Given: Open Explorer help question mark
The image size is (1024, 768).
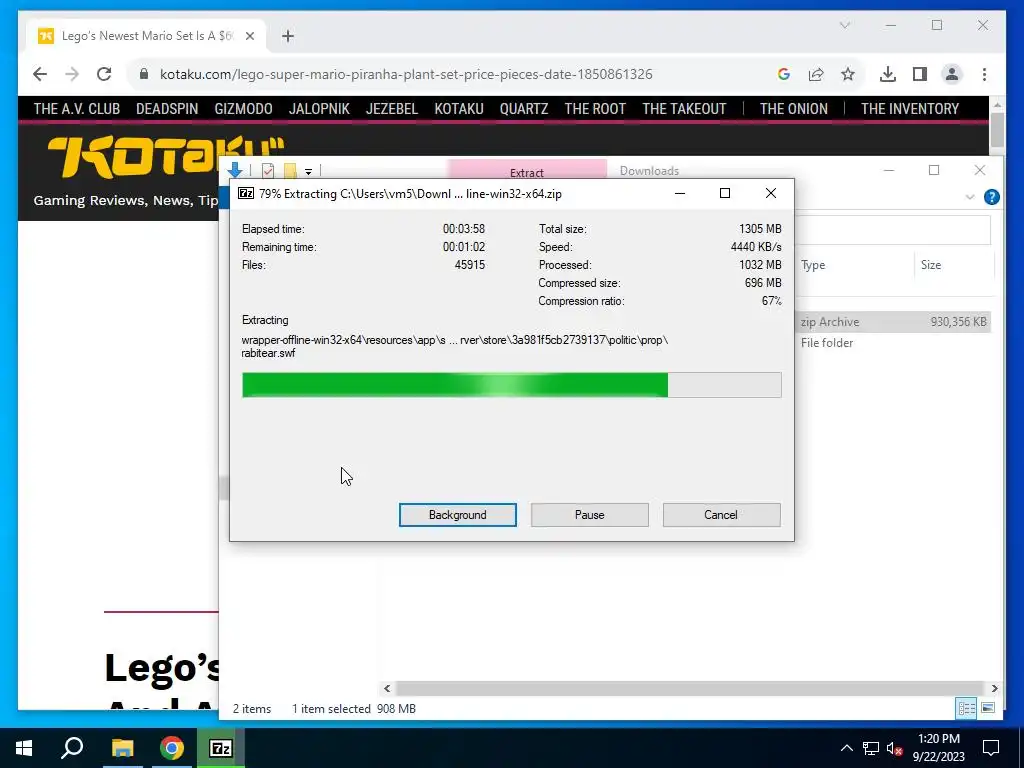Looking at the screenshot, I should (991, 197).
